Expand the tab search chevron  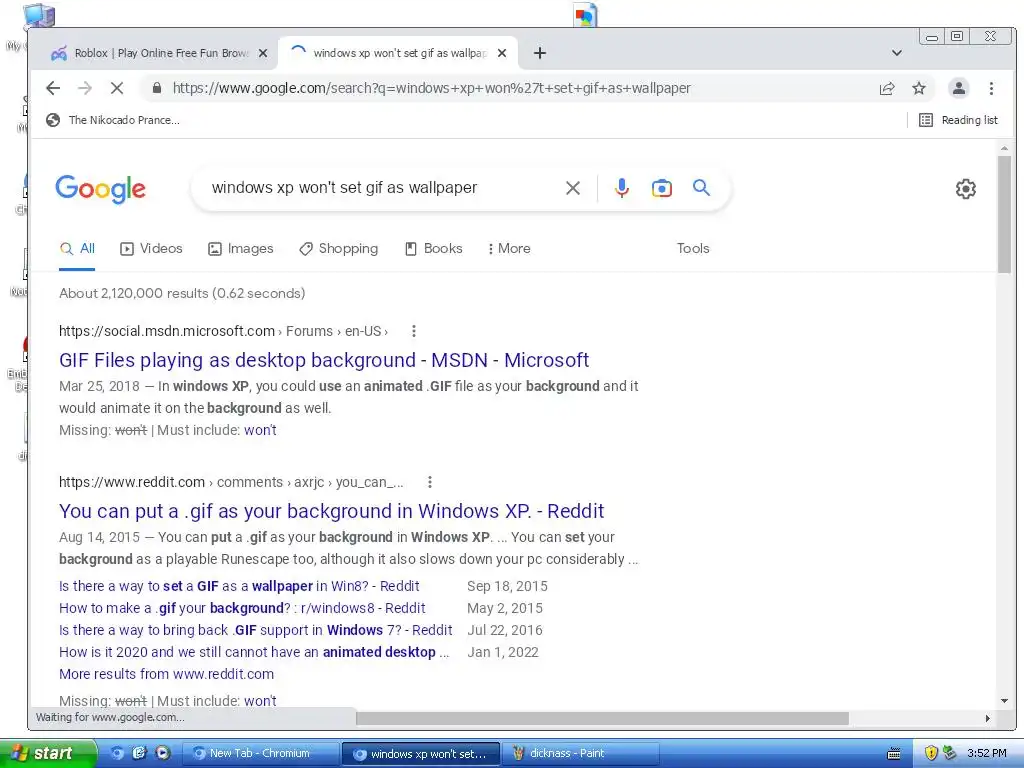coord(897,53)
